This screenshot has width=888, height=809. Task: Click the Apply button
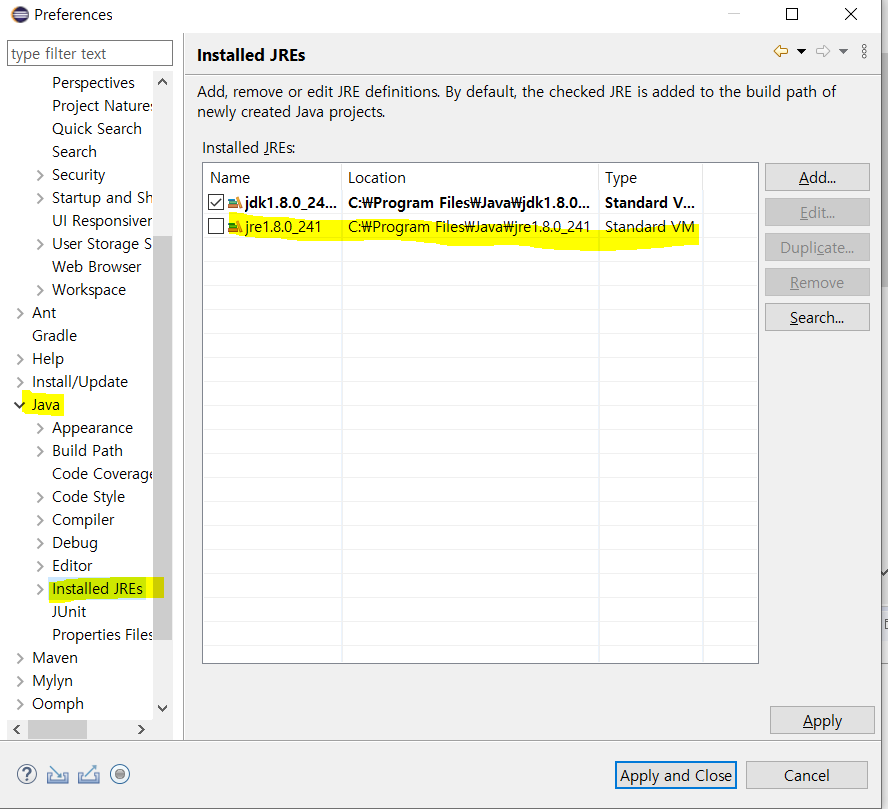coord(822,720)
